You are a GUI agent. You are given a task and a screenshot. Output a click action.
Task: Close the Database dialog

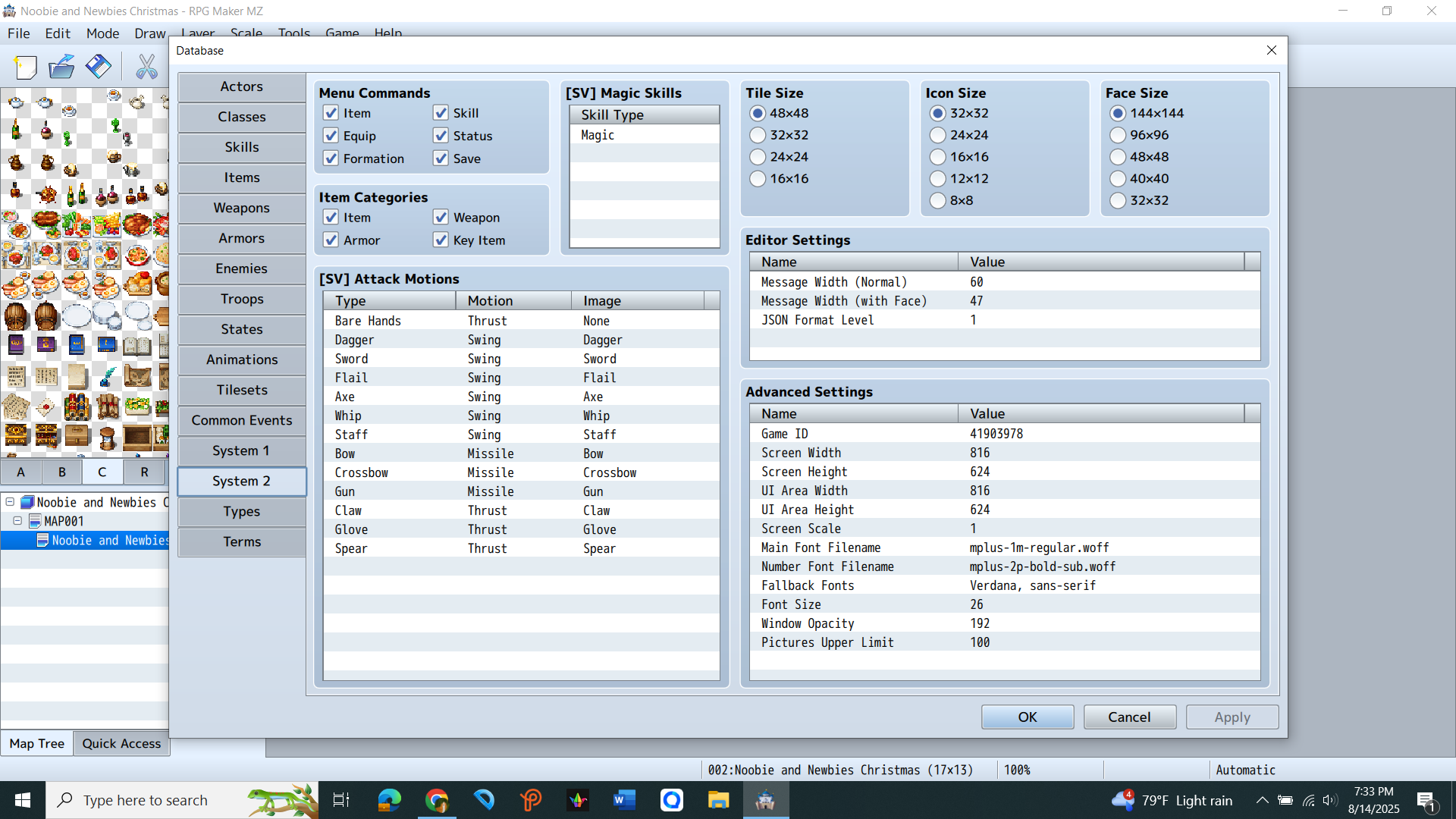tap(1272, 50)
